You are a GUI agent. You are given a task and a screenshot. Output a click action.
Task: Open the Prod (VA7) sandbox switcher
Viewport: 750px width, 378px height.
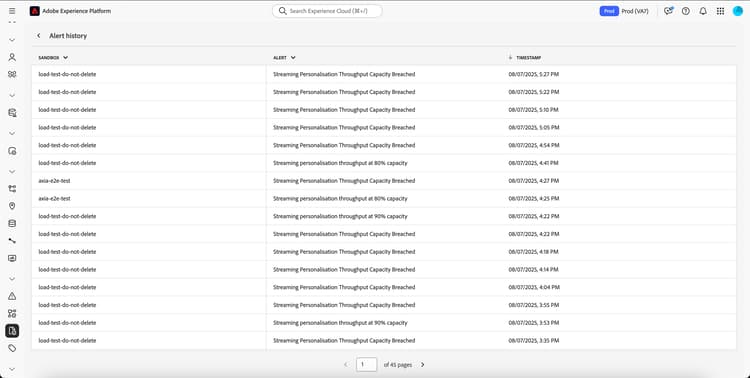click(x=635, y=11)
